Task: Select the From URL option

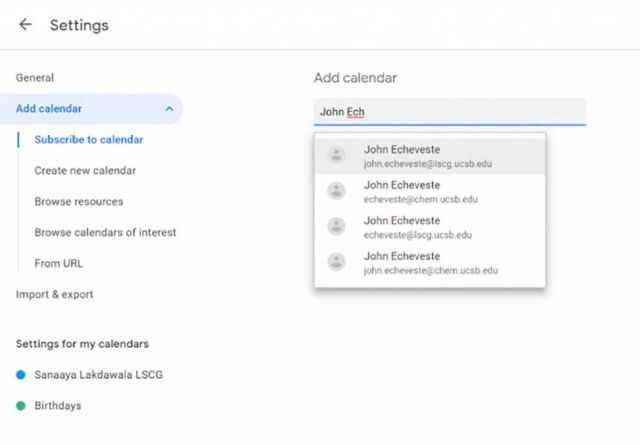Action: 59,264
